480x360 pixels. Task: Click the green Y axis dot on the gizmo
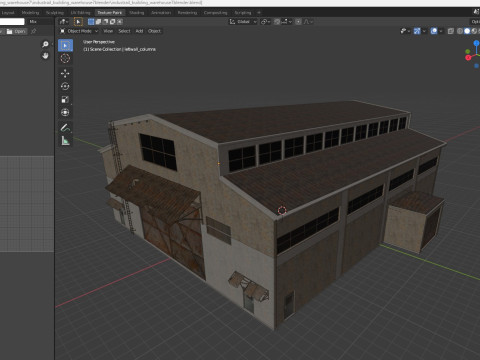[x=468, y=52]
